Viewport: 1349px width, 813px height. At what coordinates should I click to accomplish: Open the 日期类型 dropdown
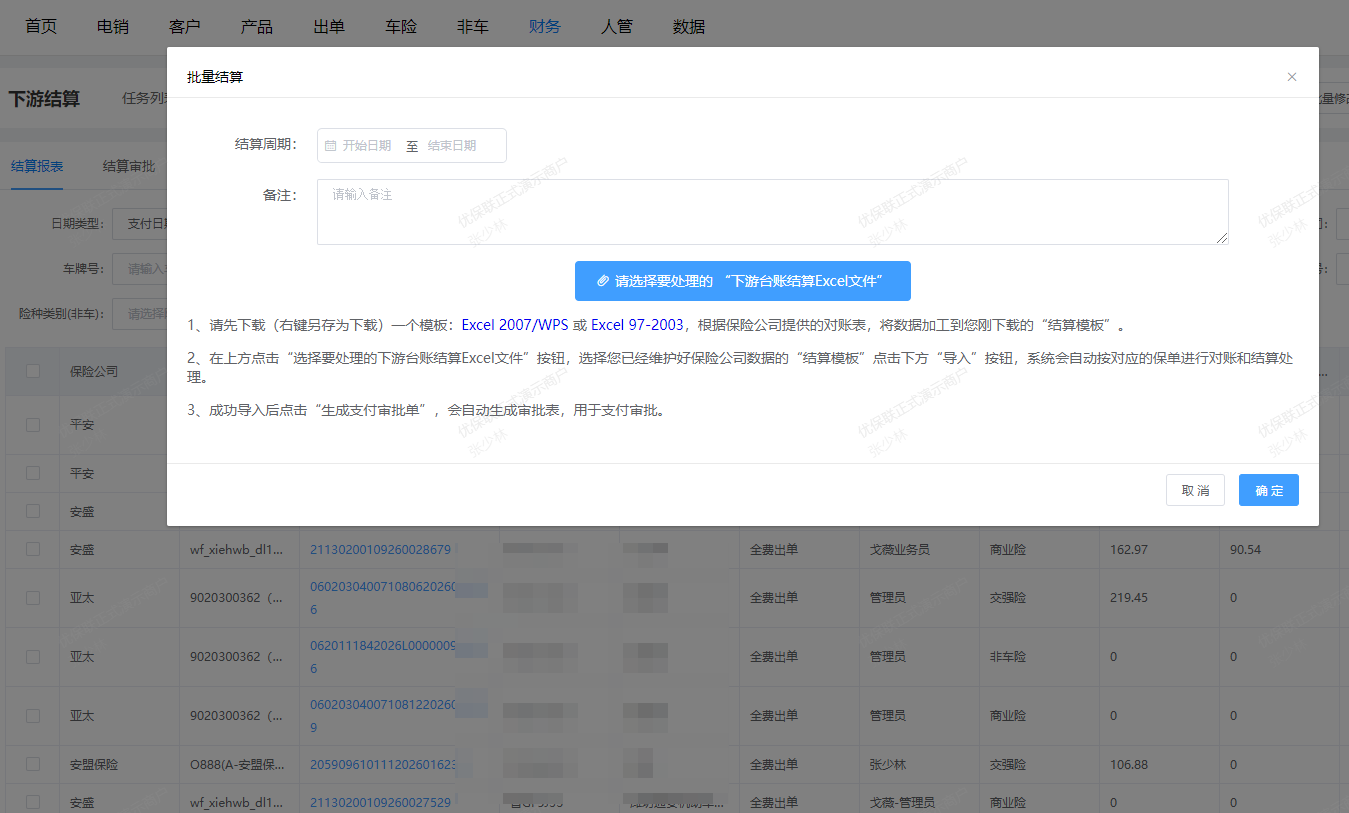coord(140,223)
